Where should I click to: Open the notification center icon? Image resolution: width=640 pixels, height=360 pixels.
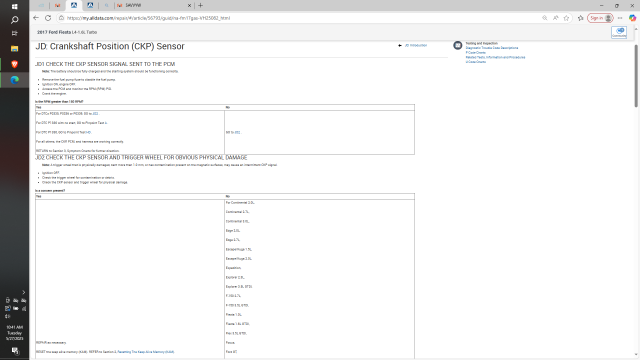click(x=15, y=351)
